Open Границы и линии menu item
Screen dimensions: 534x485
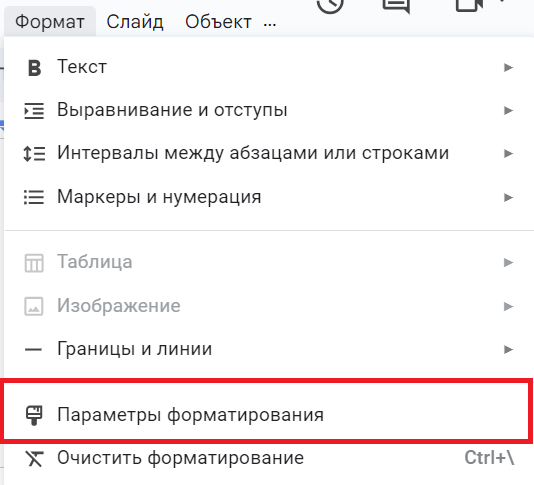269,349
